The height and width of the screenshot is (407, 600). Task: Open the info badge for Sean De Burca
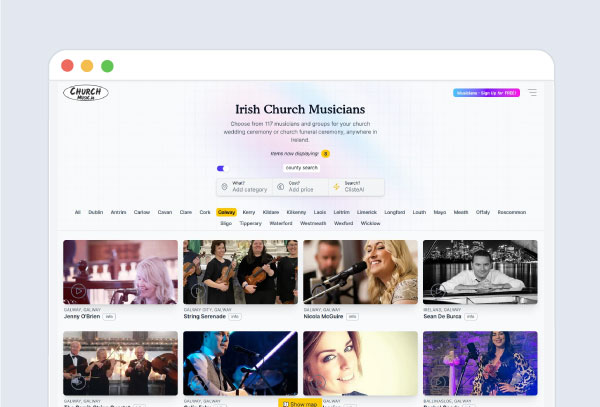click(x=471, y=317)
